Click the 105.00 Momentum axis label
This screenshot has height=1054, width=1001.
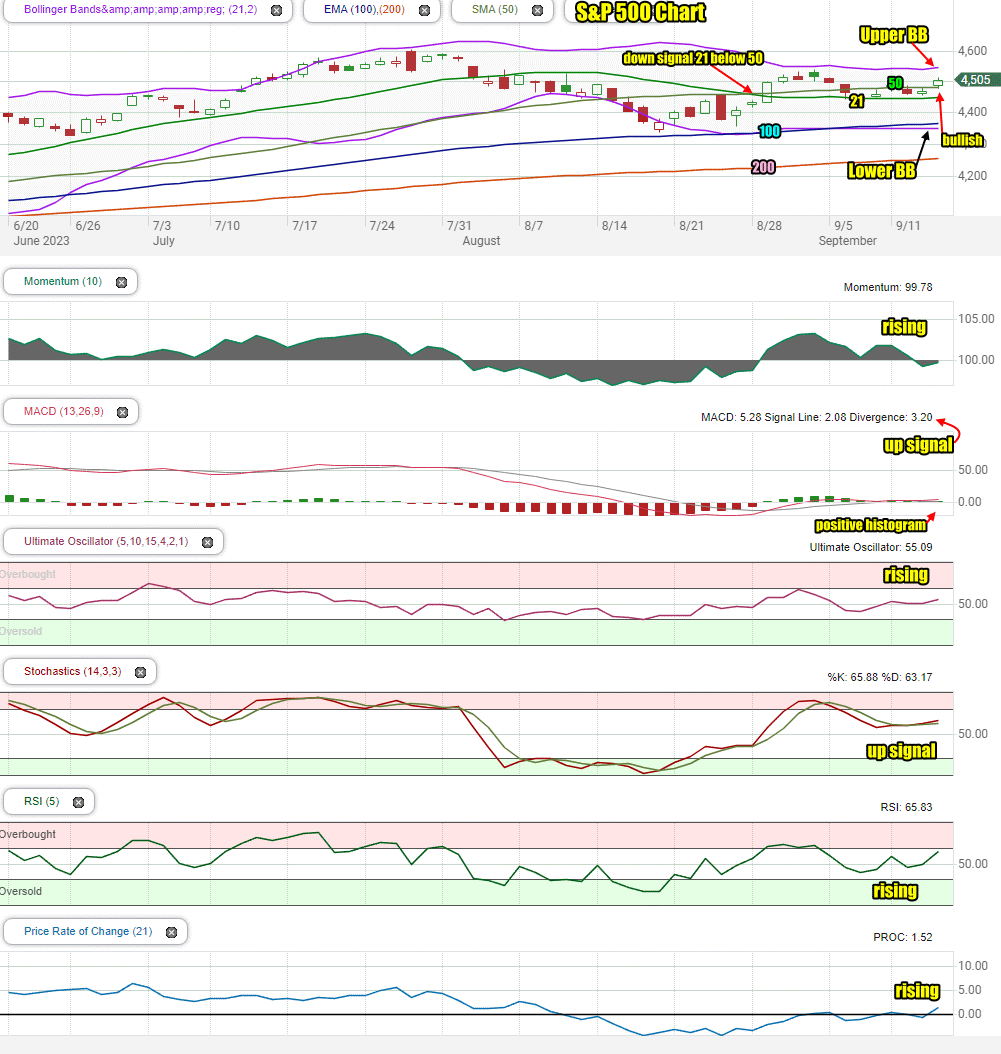coord(976,319)
